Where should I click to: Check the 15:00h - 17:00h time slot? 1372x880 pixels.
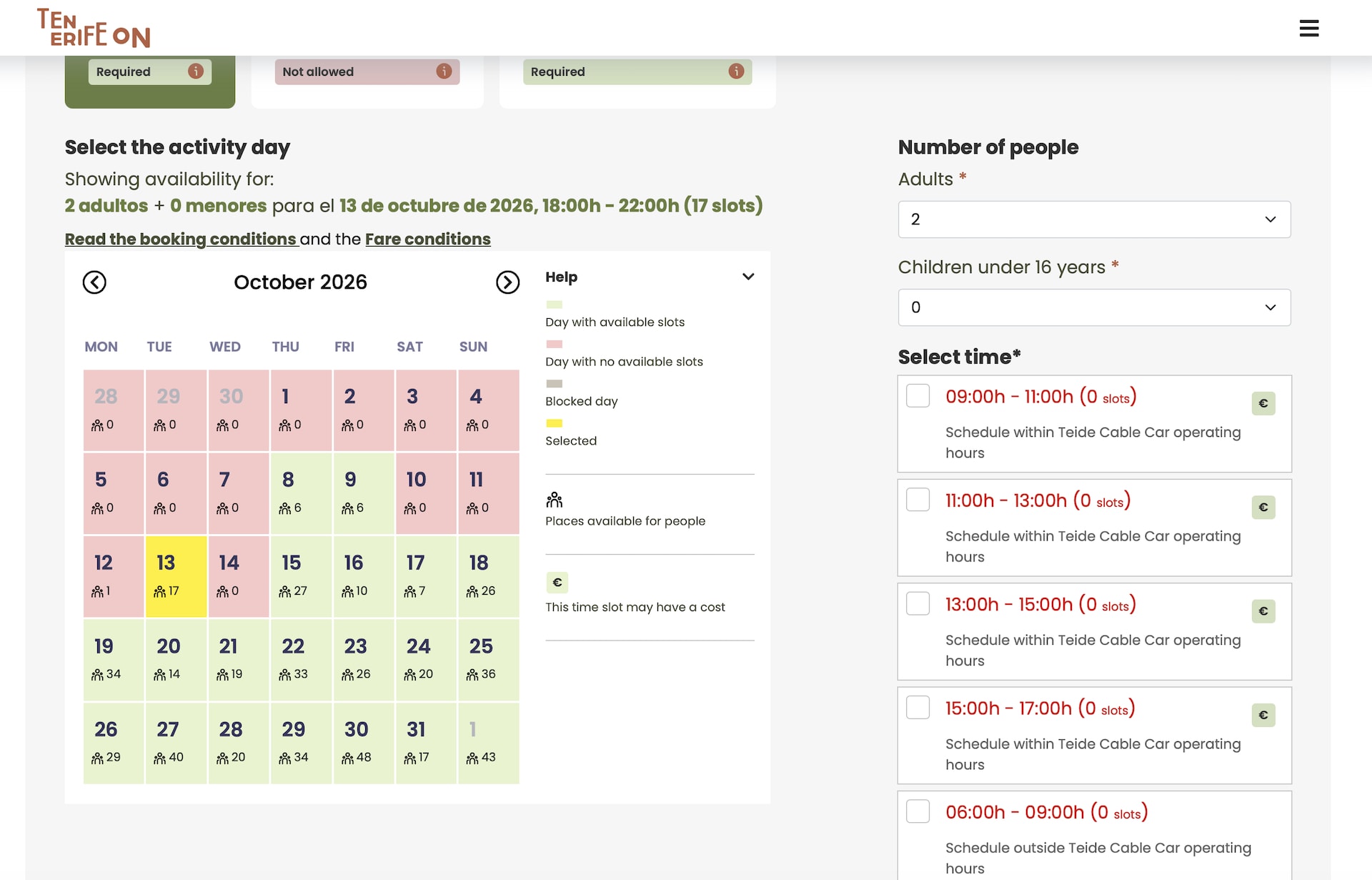[918, 708]
